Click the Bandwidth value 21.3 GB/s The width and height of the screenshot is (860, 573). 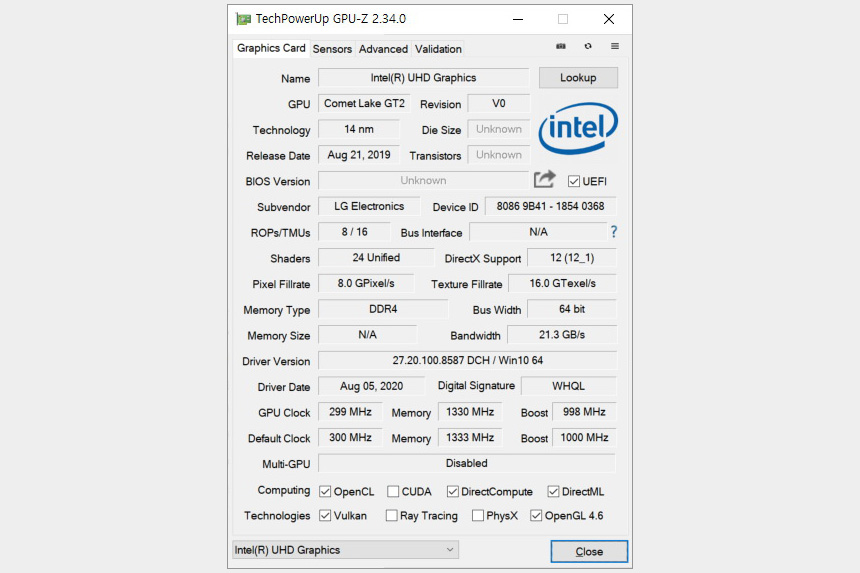(x=562, y=335)
